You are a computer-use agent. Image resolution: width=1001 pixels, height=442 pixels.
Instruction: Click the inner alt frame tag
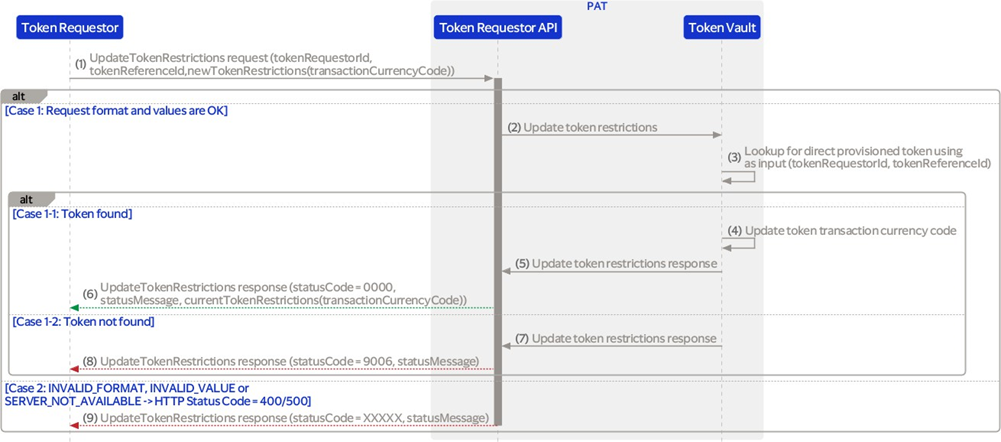pyautogui.click(x=26, y=199)
